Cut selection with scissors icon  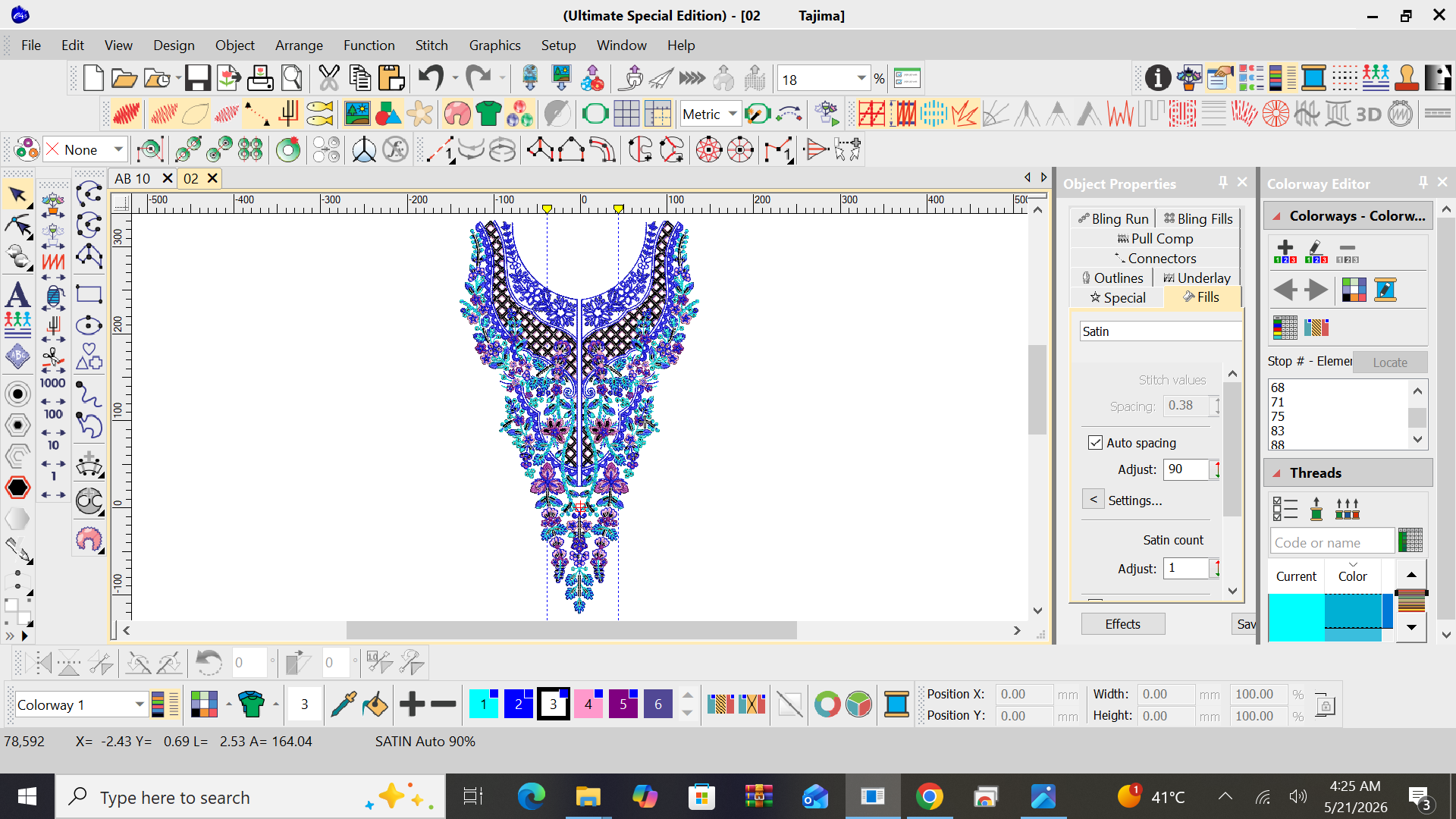coord(328,78)
